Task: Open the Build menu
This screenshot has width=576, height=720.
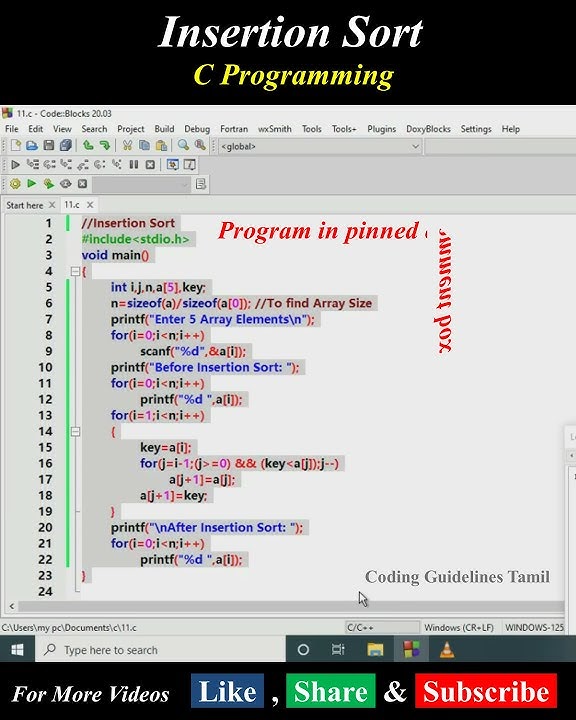Action: point(164,129)
